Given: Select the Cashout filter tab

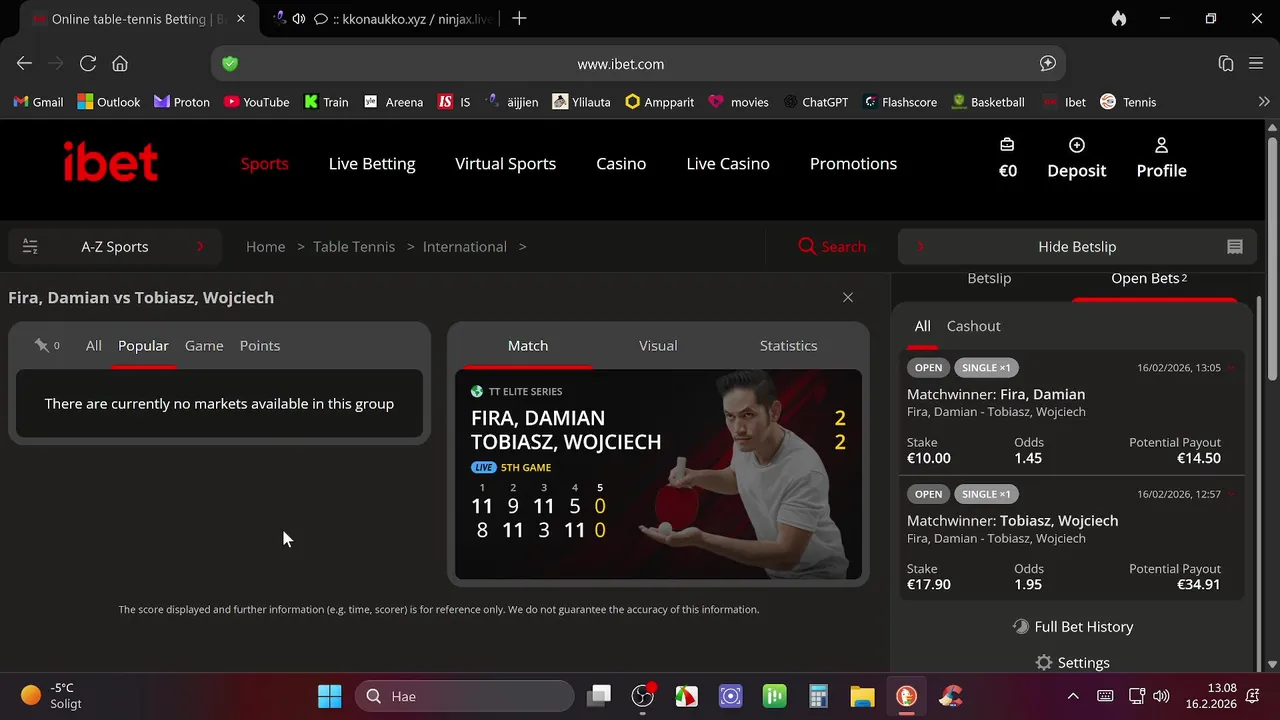Looking at the screenshot, I should click(973, 326).
